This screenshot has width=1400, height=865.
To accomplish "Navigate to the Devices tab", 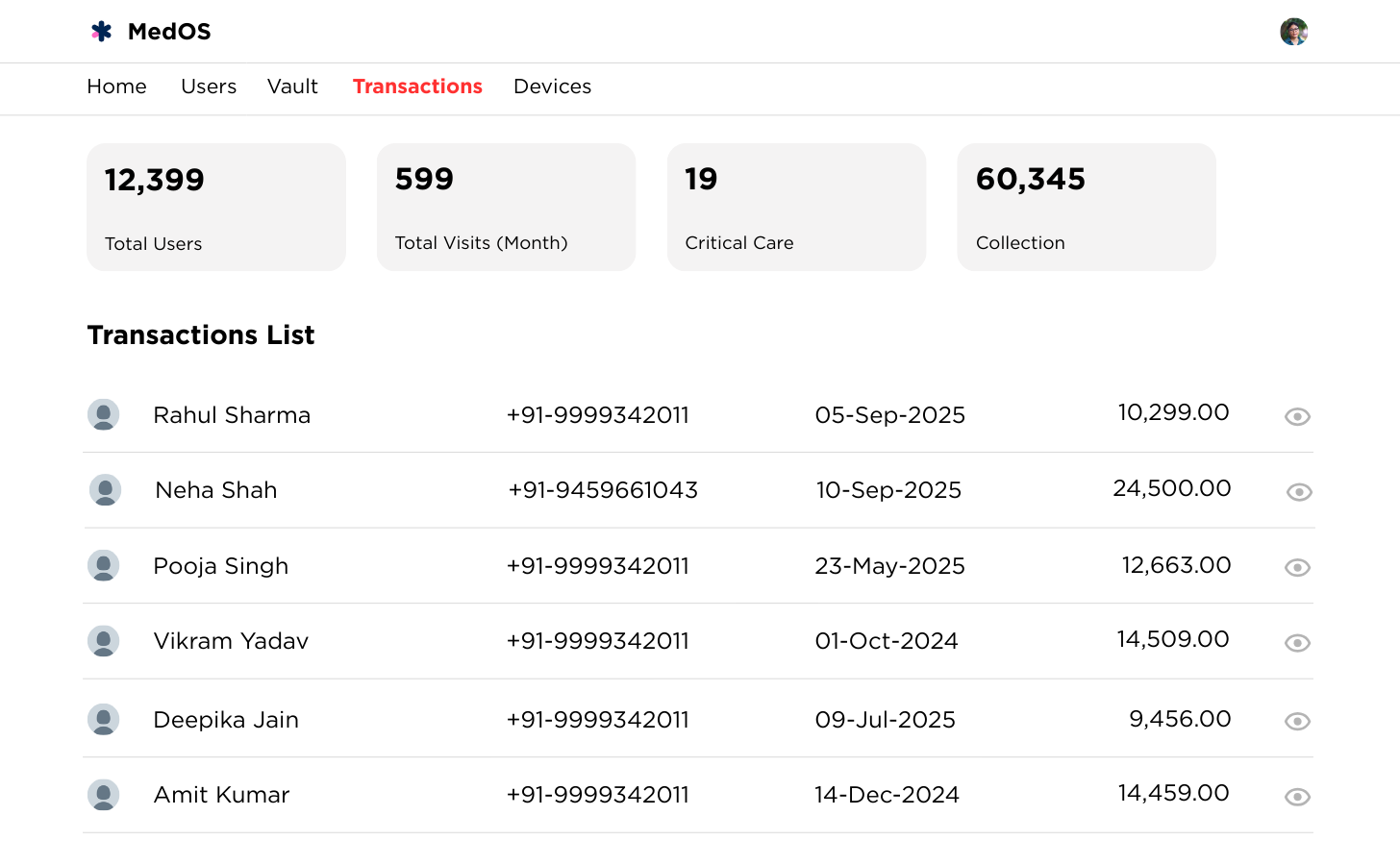I will [552, 86].
